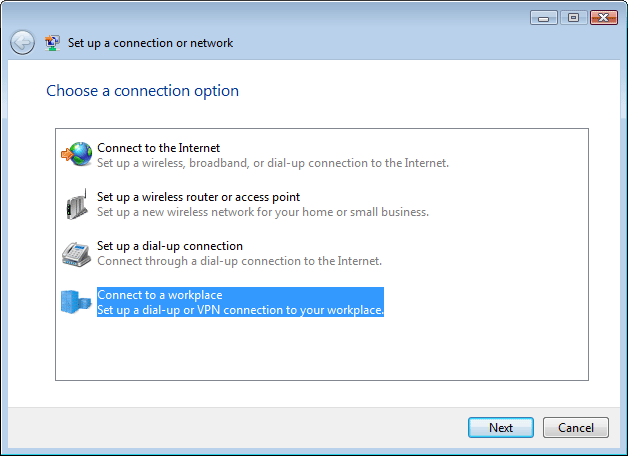Viewport: 628px width, 456px height.
Task: Select Set up a wireless router or access point
Action: (x=198, y=197)
